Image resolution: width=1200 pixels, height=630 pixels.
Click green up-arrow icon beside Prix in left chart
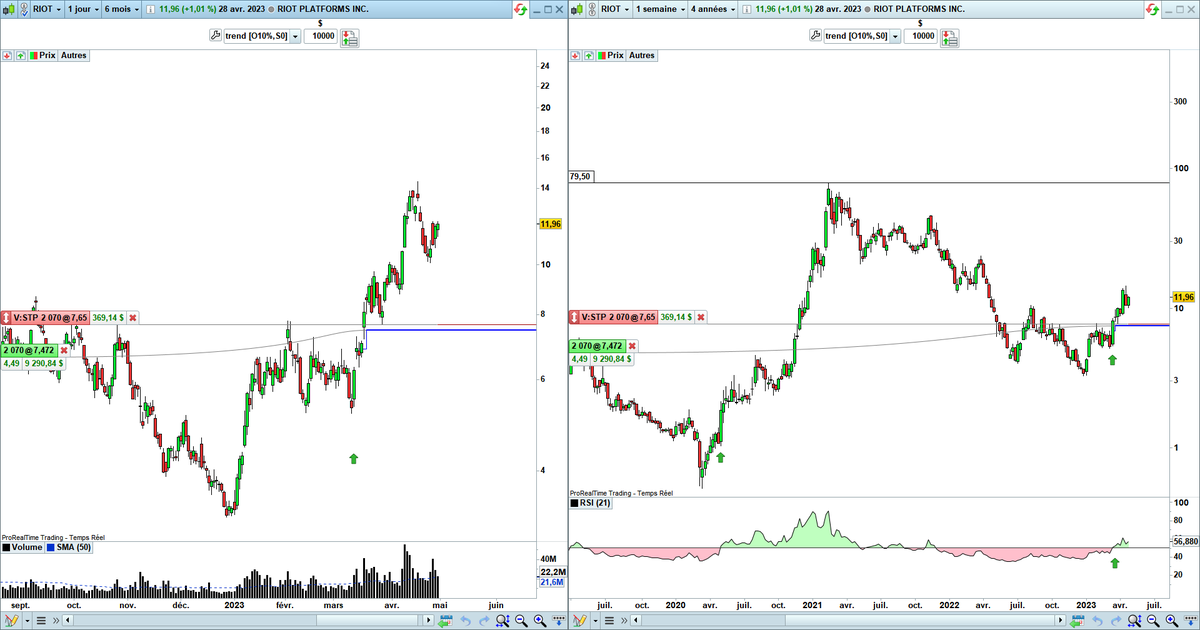tap(21, 55)
